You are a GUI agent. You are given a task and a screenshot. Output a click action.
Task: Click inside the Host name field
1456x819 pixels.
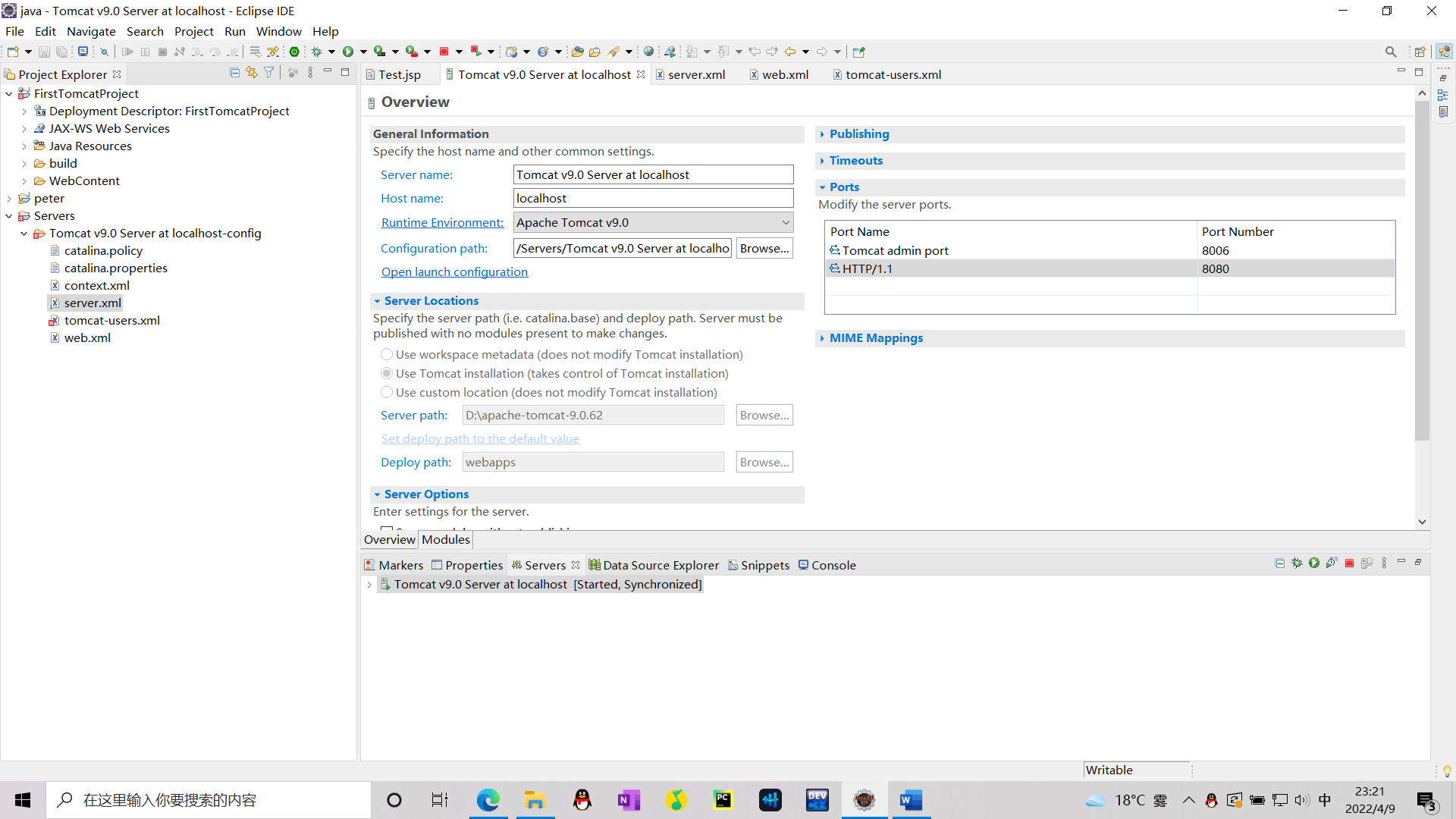pyautogui.click(x=652, y=198)
